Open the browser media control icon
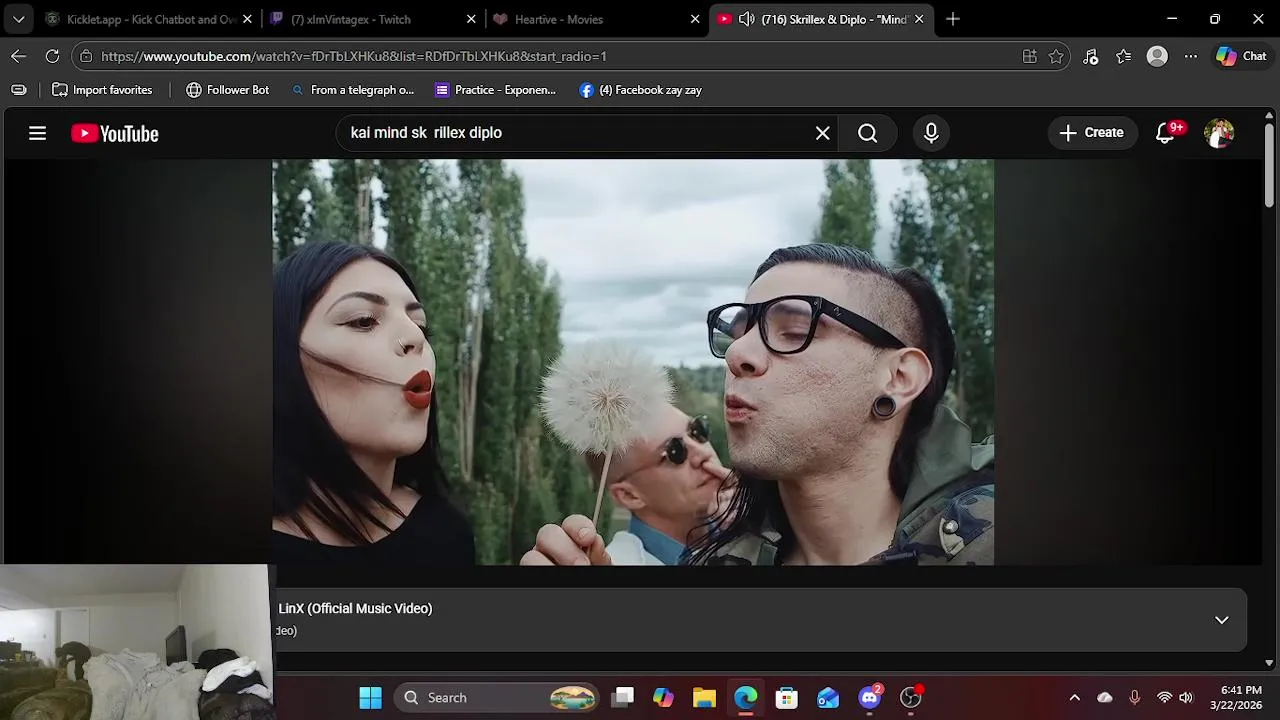Image resolution: width=1280 pixels, height=720 pixels. pos(1091,56)
